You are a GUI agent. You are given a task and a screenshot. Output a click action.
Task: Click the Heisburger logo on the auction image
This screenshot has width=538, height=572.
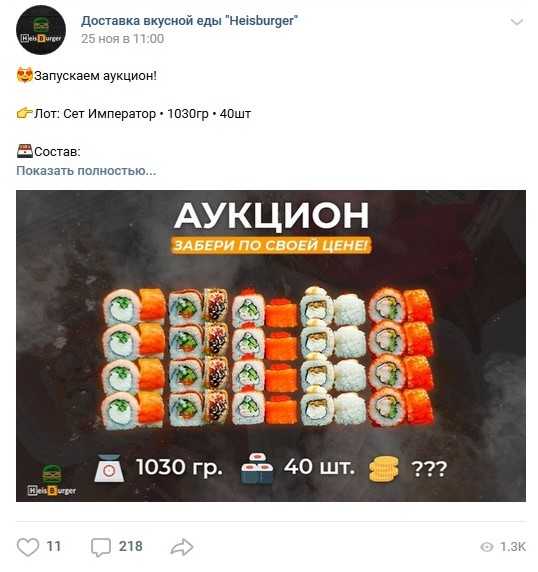coord(52,480)
